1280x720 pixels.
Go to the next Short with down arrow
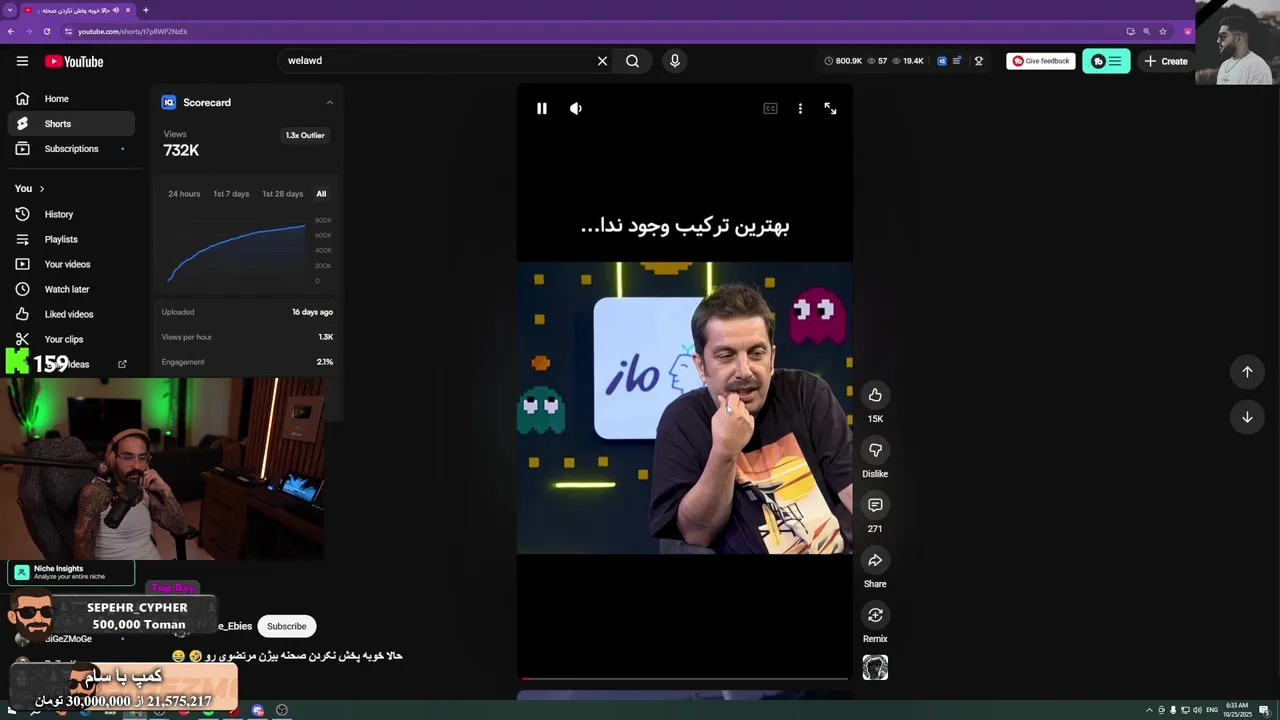[x=1247, y=417]
